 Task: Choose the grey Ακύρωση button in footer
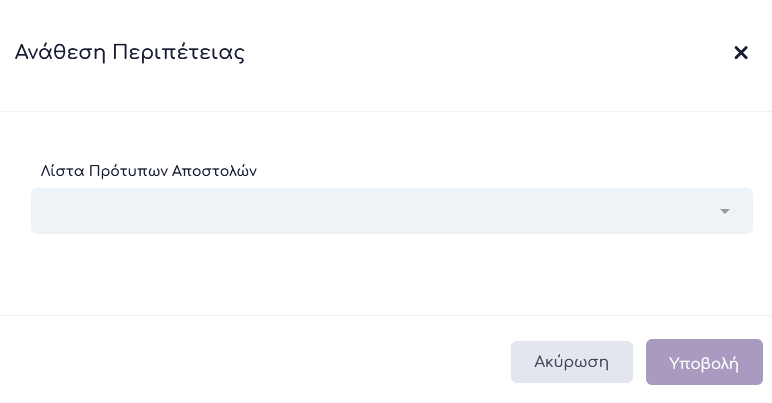pyautogui.click(x=571, y=362)
